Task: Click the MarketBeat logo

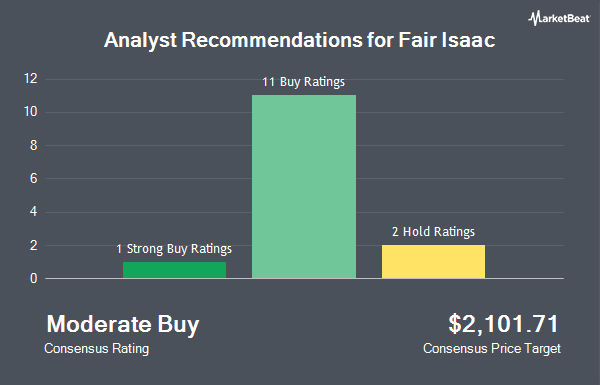Action: (x=559, y=18)
